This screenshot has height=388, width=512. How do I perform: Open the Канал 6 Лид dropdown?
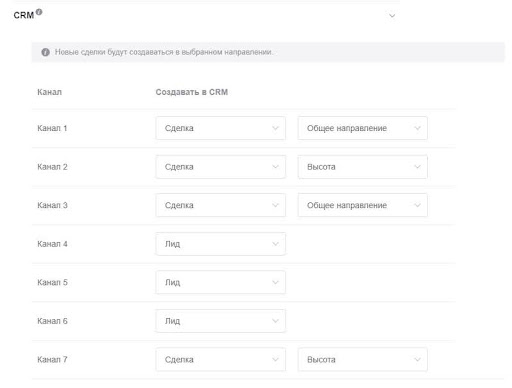coord(220,321)
